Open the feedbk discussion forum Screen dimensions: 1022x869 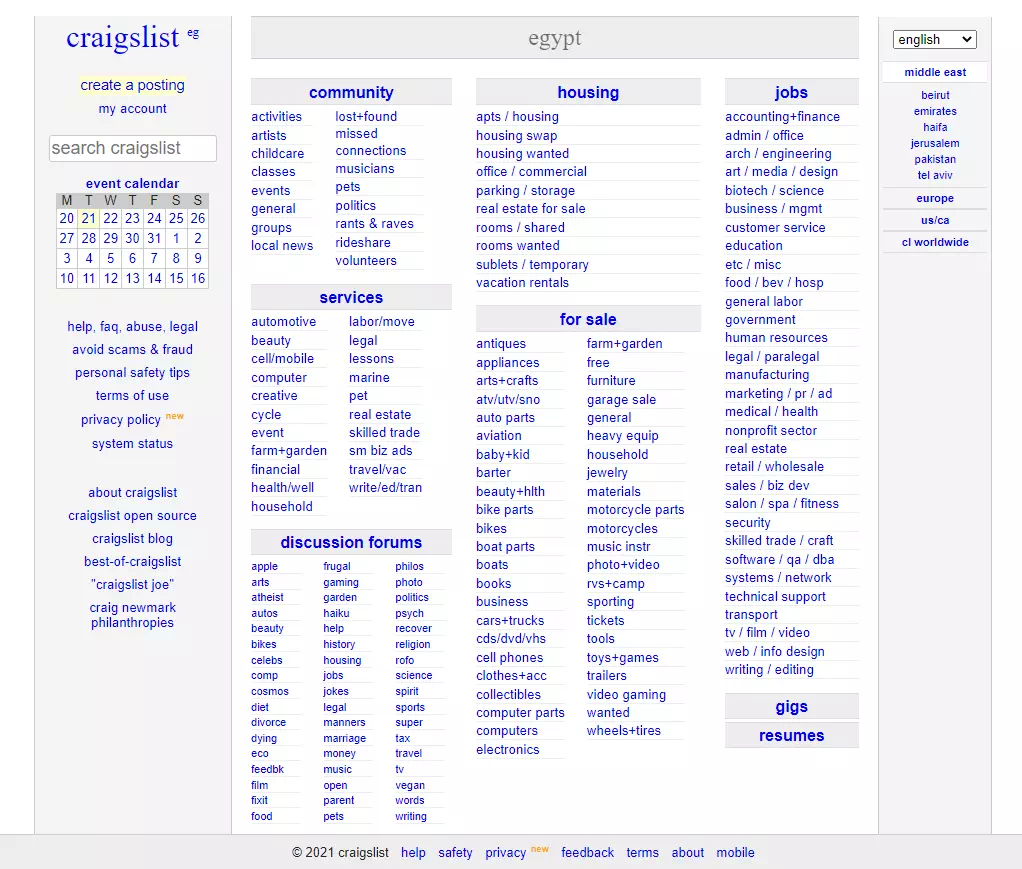click(267, 769)
